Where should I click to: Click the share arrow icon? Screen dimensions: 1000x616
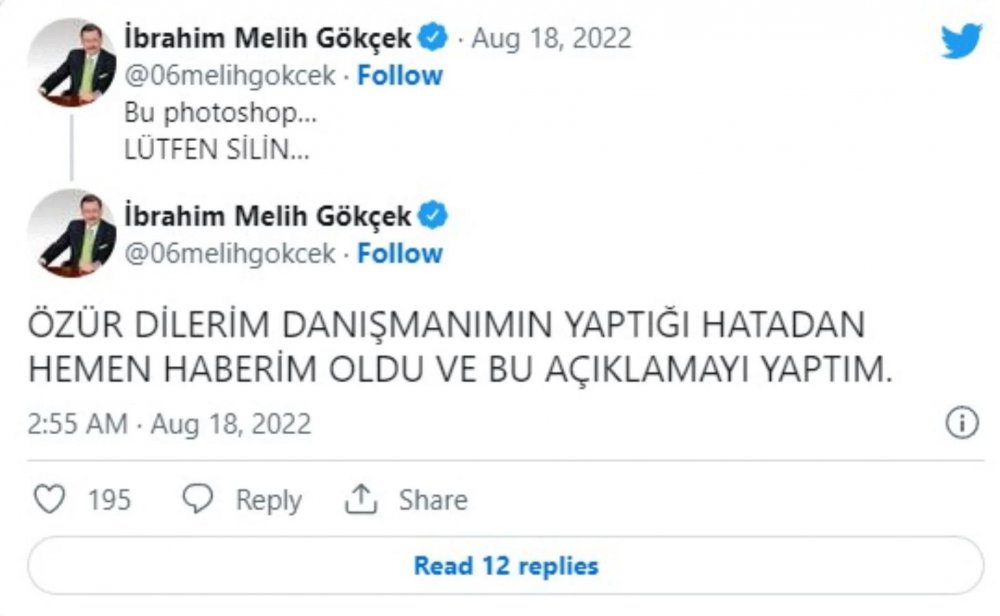[x=358, y=499]
